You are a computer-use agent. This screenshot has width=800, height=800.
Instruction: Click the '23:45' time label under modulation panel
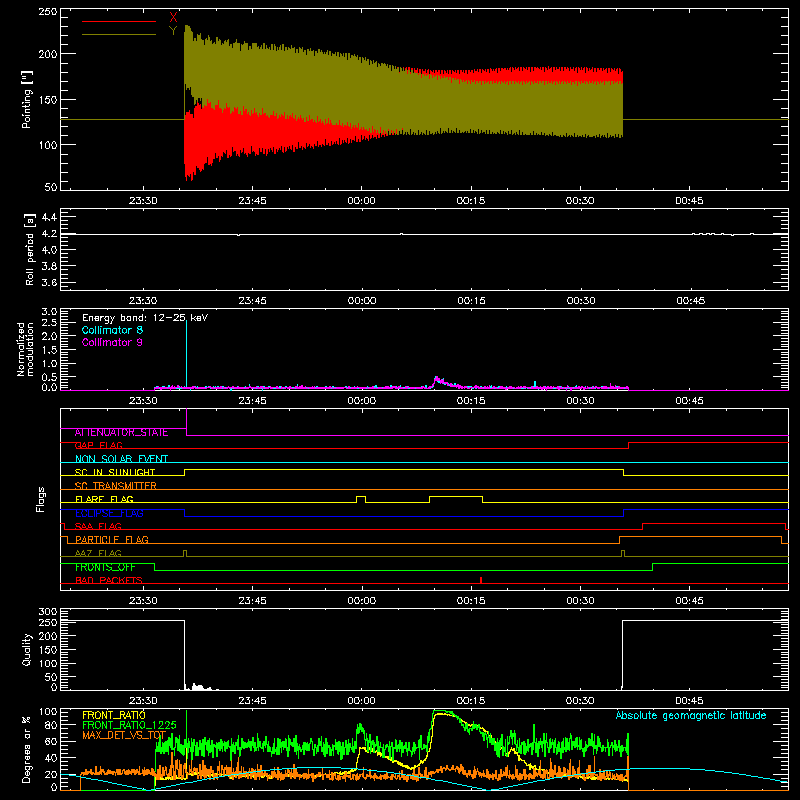click(x=253, y=401)
